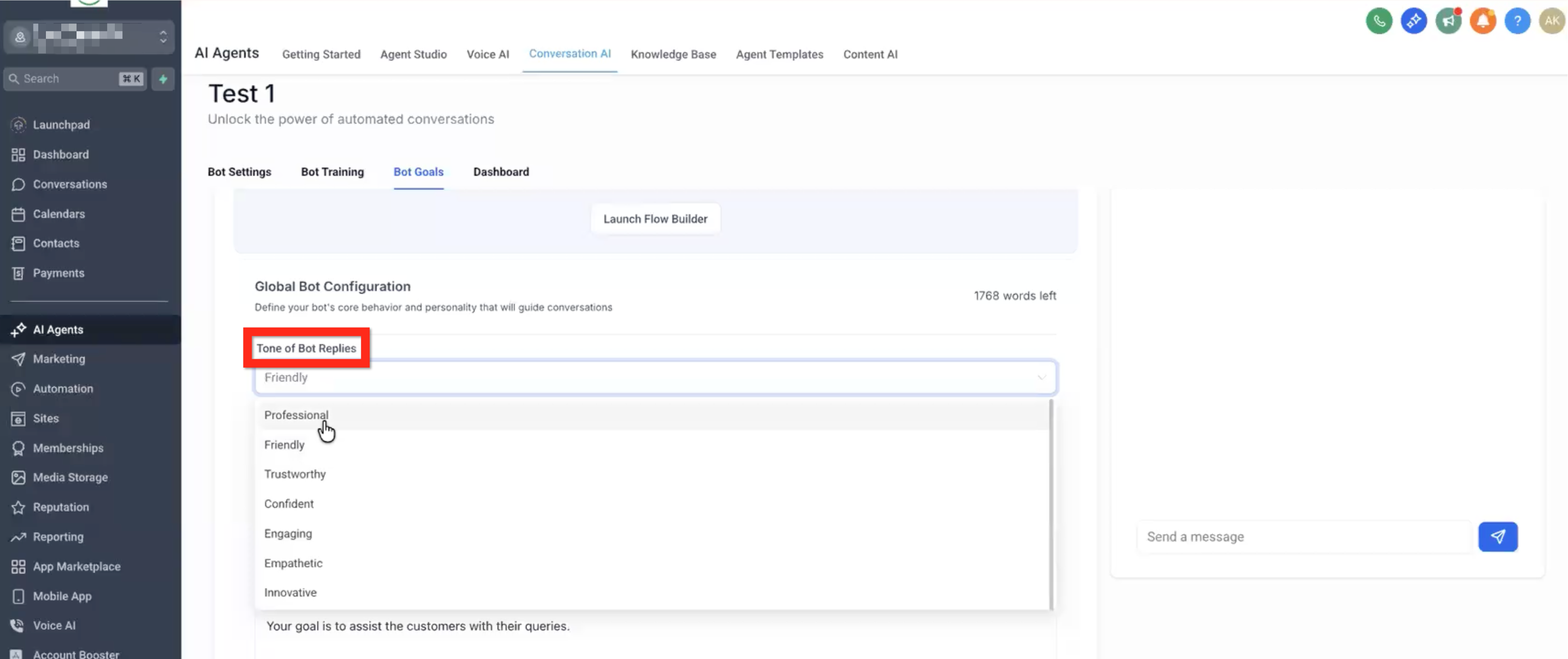
Task: Select Professional tone option
Action: pos(296,415)
